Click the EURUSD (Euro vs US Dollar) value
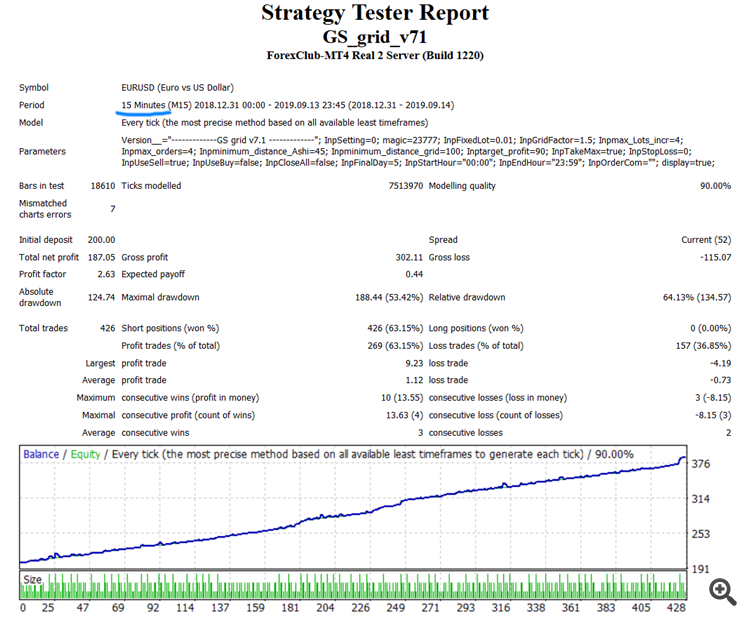This screenshot has height=618, width=750. [x=177, y=88]
